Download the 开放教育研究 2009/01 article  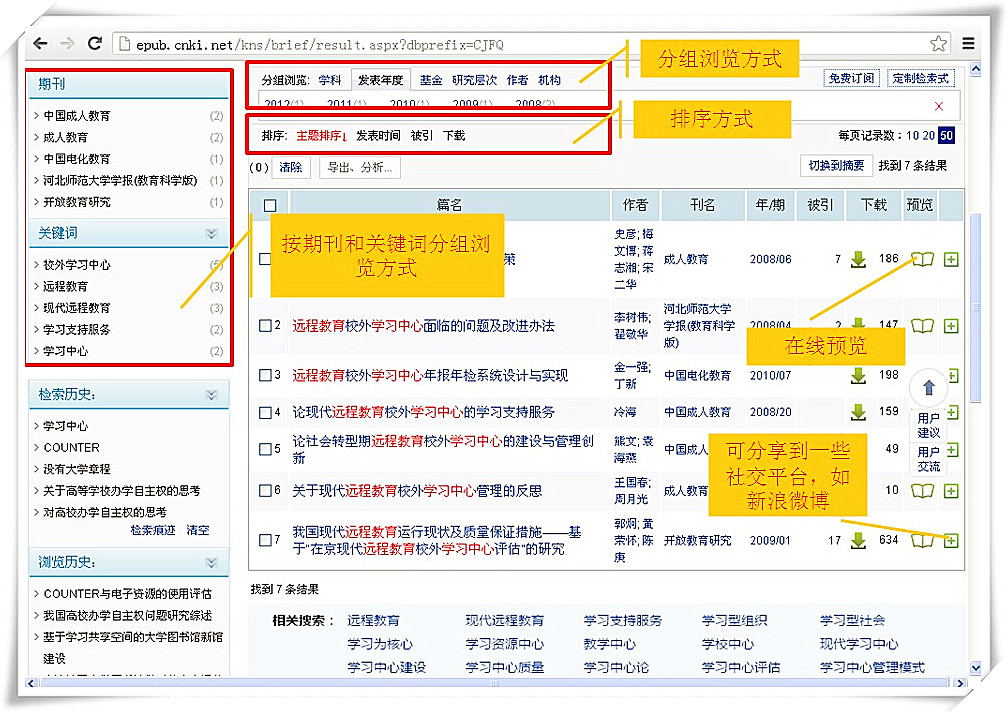pyautogui.click(x=858, y=541)
